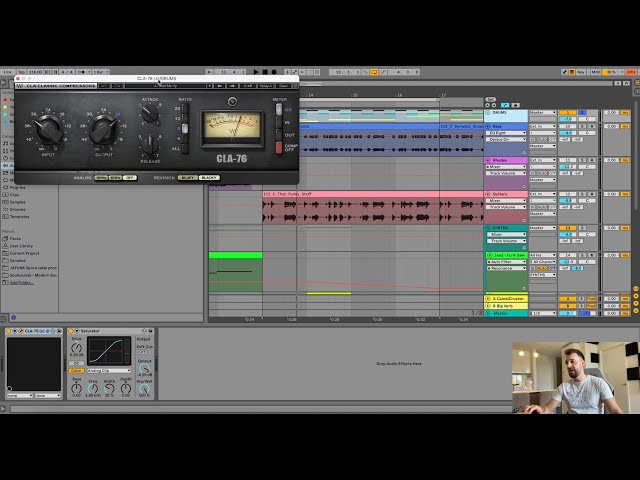
Task: Load the previous preset arrow in the CLA-76 toolbar
Action: pos(219,86)
